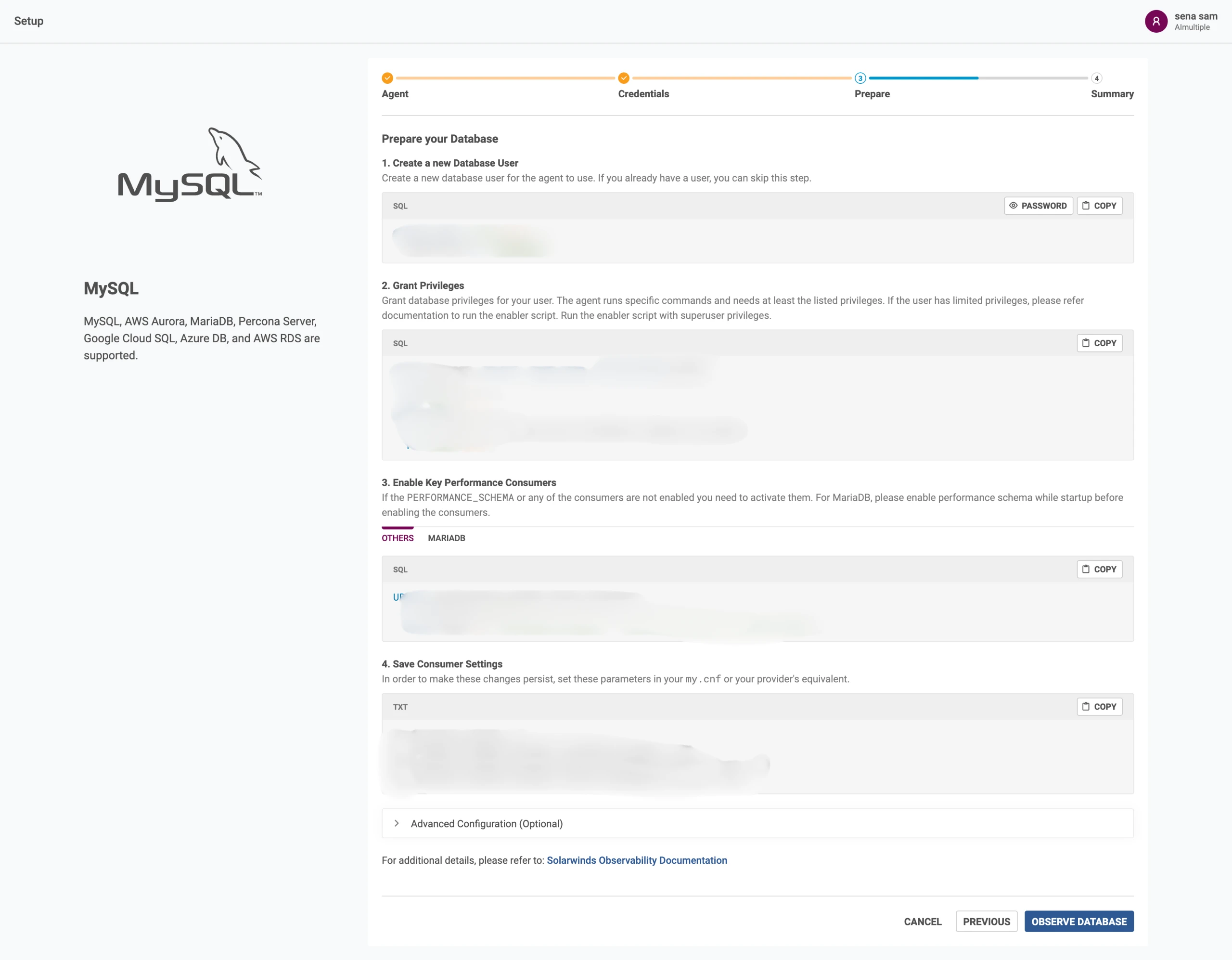The height and width of the screenshot is (960, 1232).
Task: Click the '3. Enable Key Performance Consumers' heading
Action: (x=469, y=482)
